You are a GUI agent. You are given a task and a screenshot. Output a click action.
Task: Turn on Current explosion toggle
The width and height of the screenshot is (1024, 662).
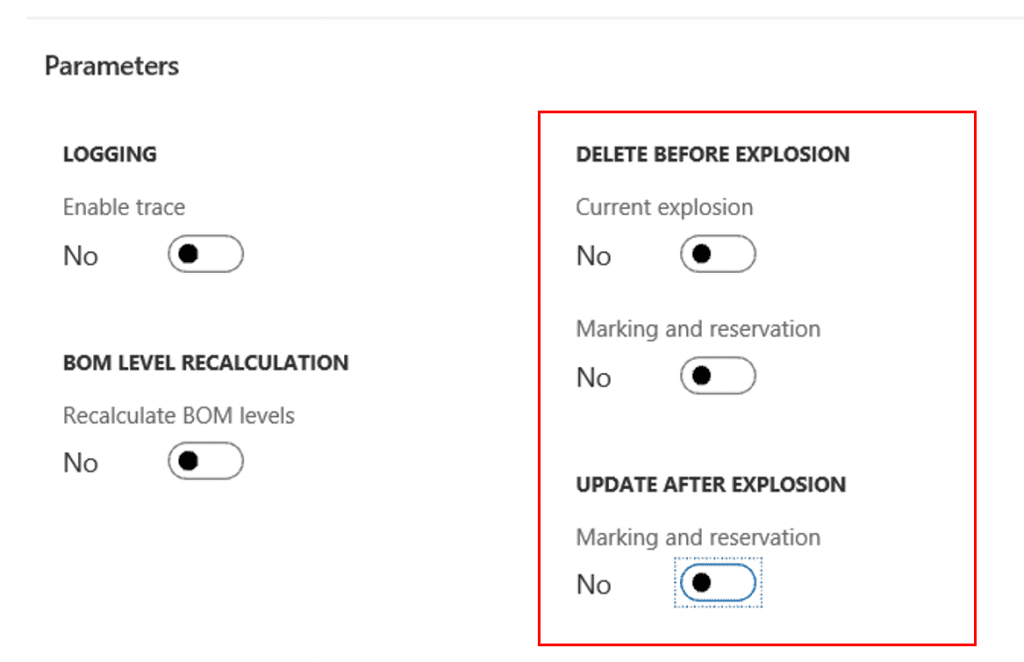[x=718, y=254]
